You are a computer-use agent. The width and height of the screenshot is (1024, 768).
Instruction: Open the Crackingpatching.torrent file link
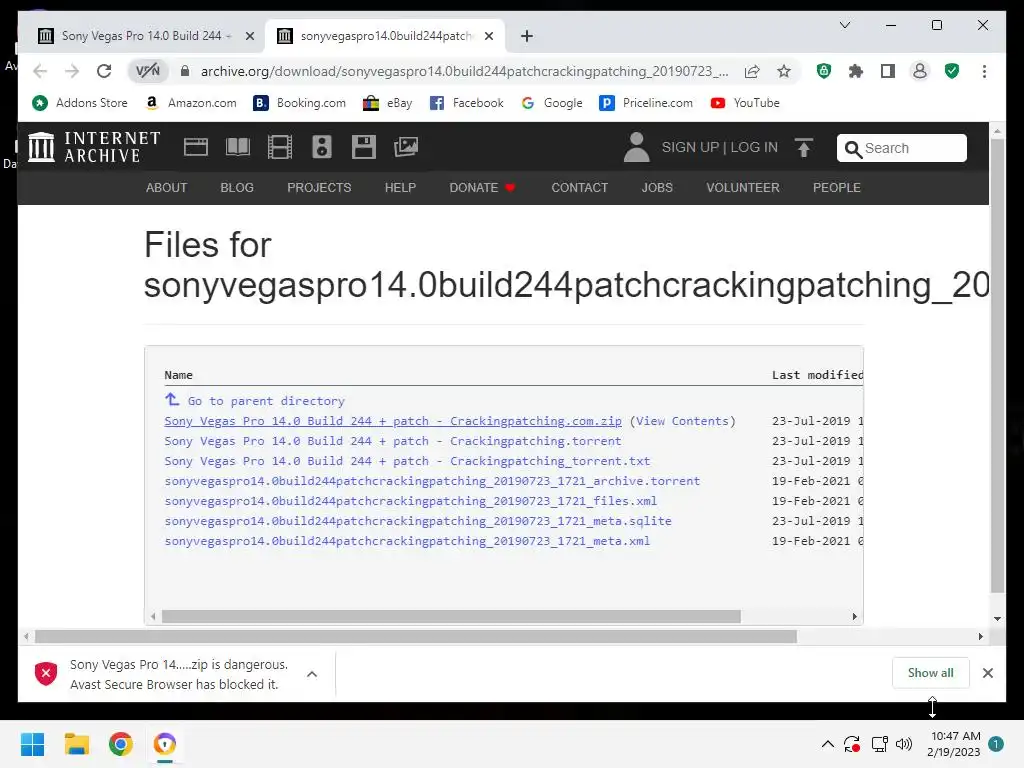pos(392,441)
